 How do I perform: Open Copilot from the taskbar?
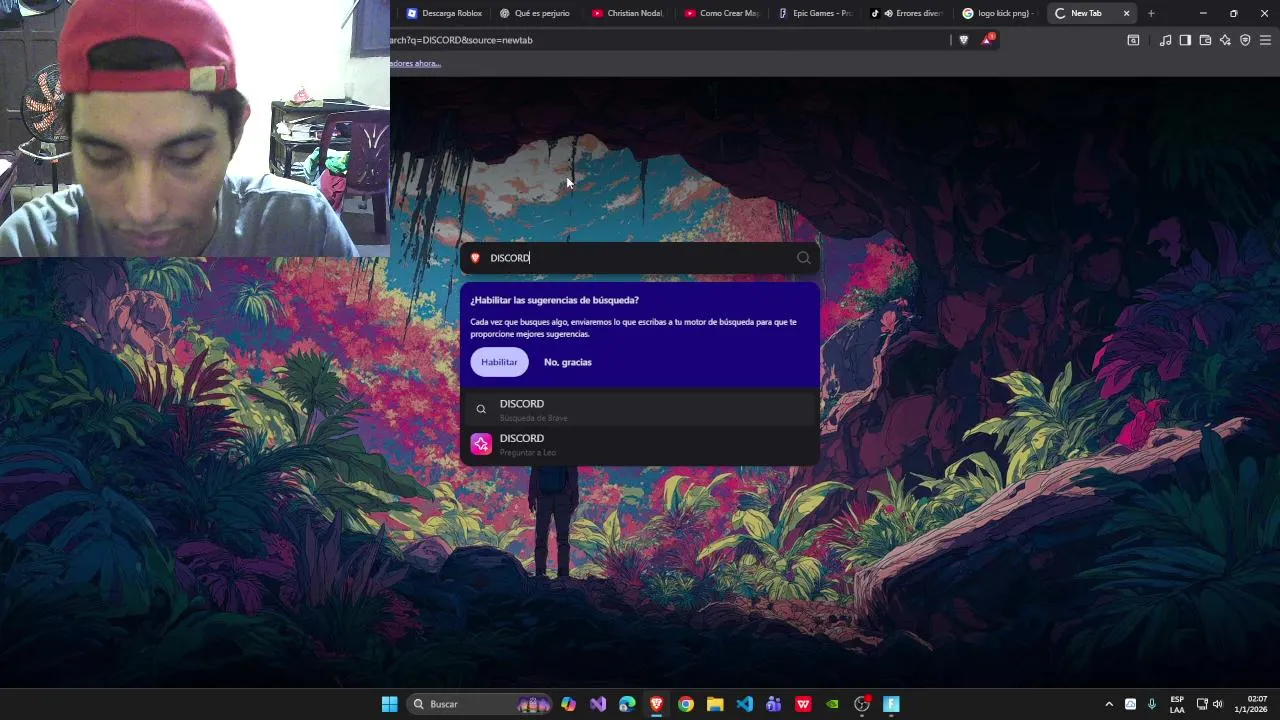click(569, 704)
